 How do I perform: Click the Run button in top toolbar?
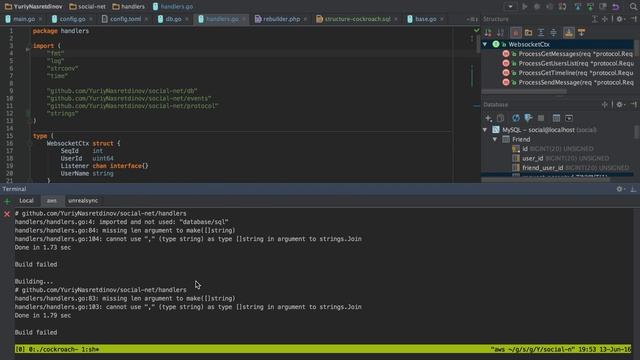pos(524,7)
